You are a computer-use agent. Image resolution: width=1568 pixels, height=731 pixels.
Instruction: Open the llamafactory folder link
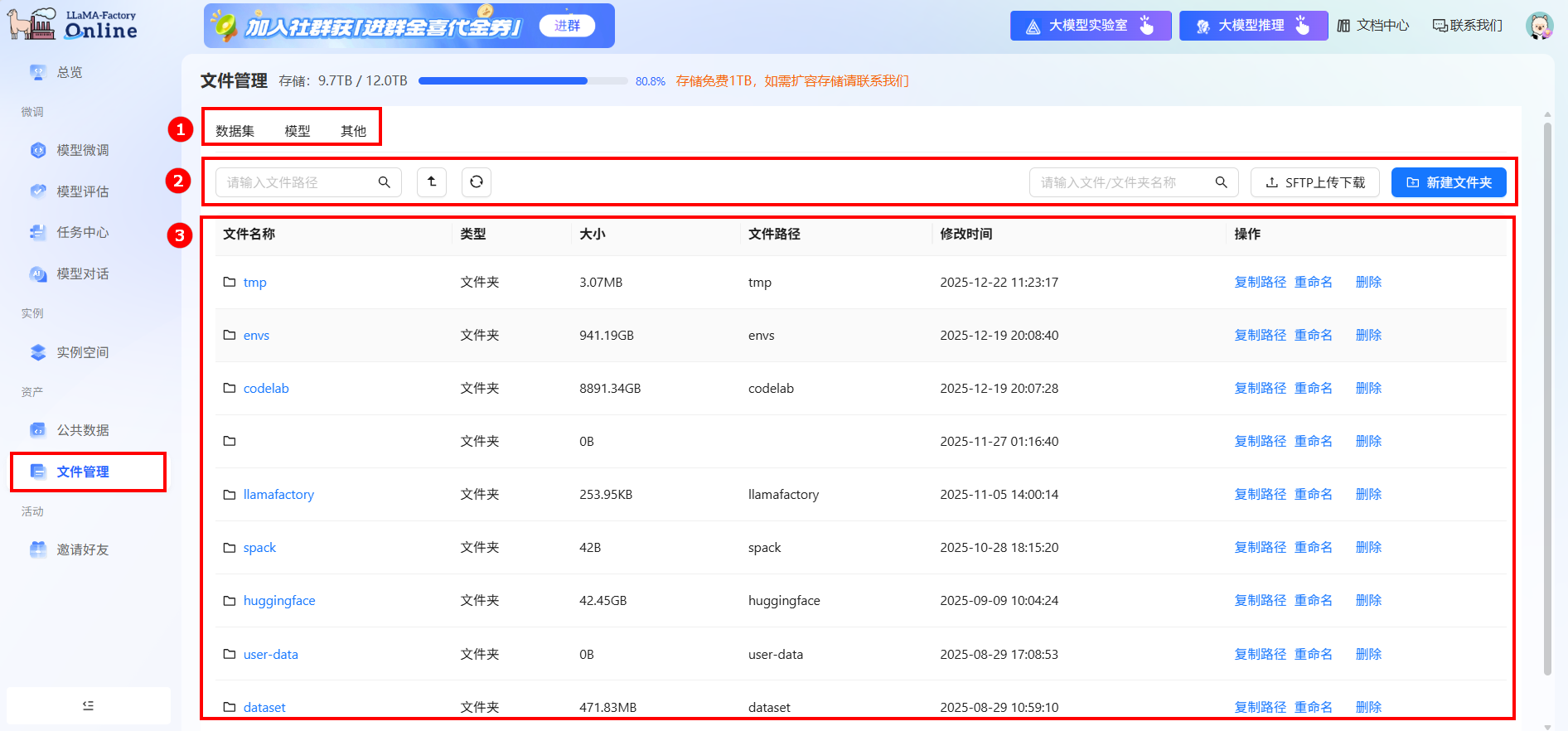tap(278, 495)
